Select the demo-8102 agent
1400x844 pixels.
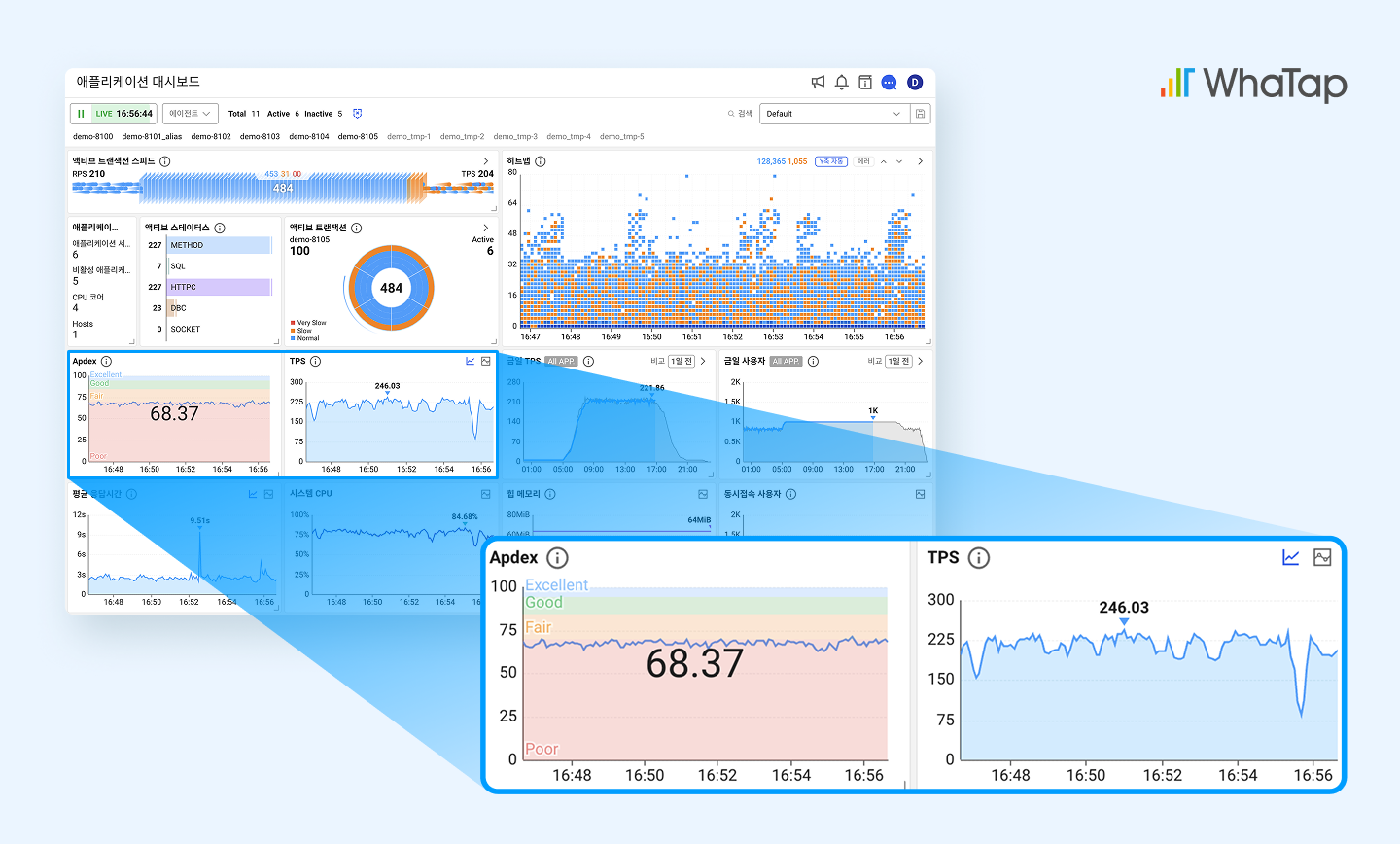211,137
